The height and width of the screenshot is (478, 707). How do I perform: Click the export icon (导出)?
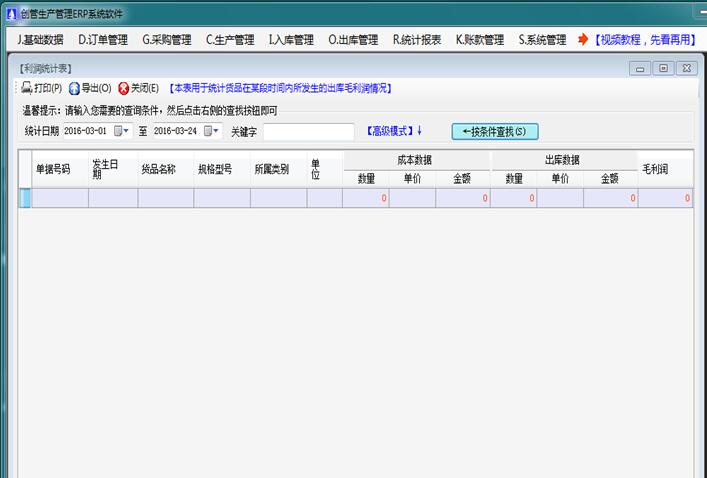pos(74,88)
